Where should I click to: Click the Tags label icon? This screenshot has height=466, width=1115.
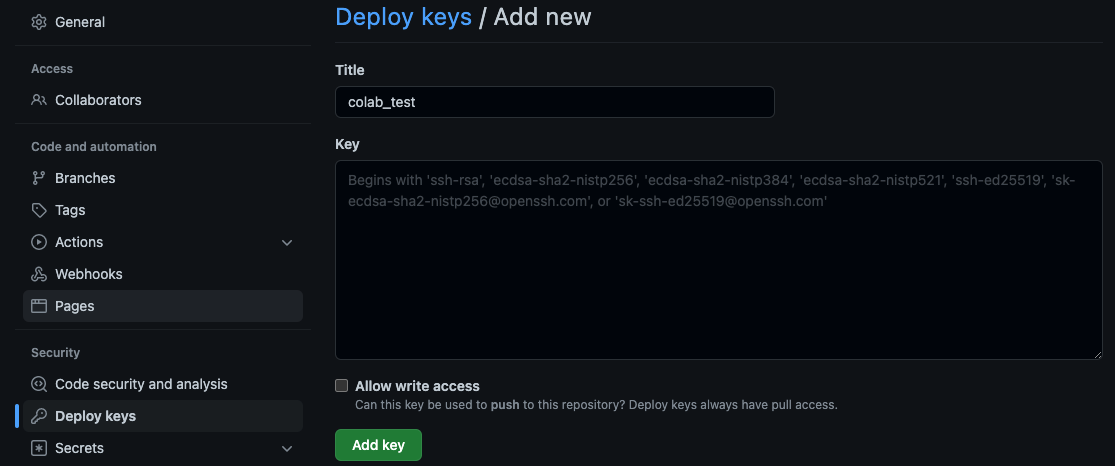coord(39,210)
